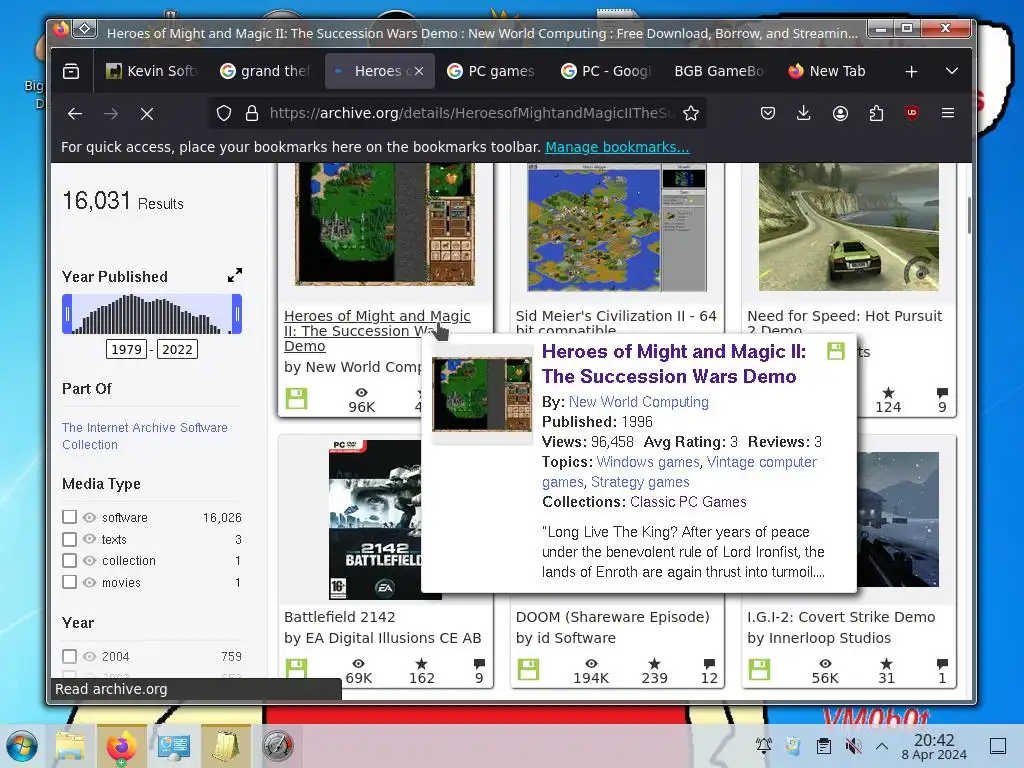Click reviews bubble on DOOM card
Image resolution: width=1024 pixels, height=768 pixels.
[x=710, y=664]
